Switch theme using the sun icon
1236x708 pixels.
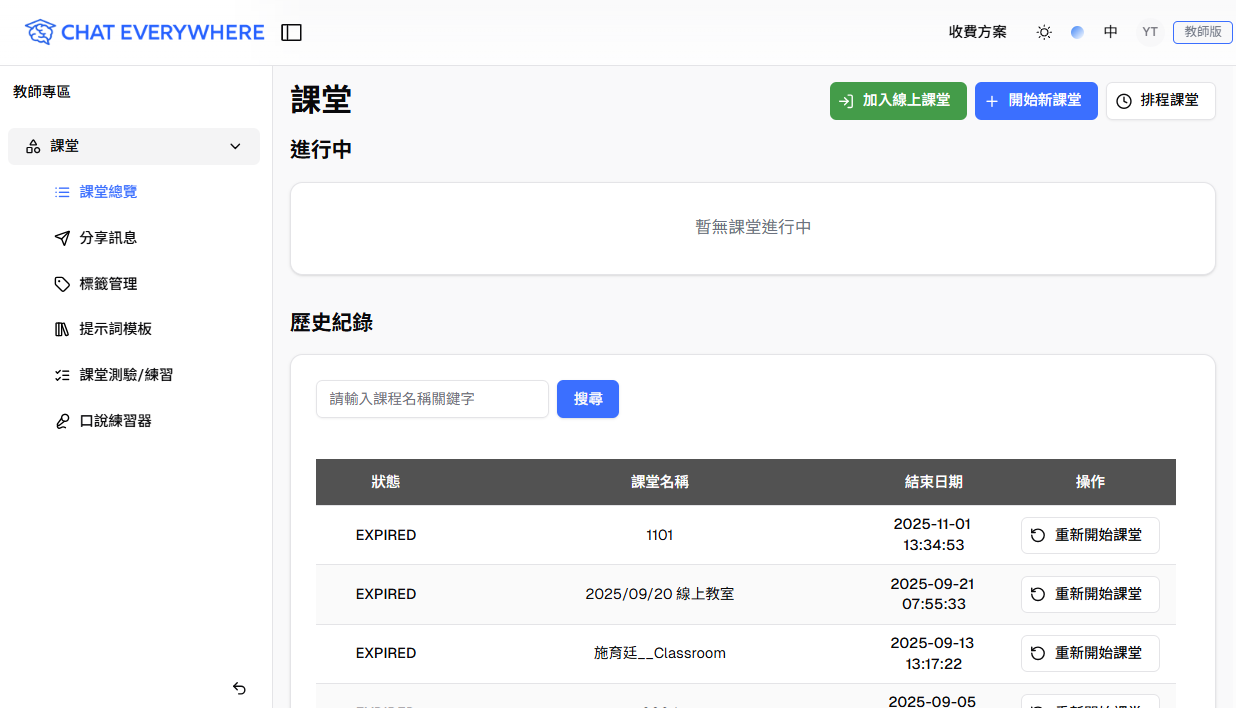coord(1044,32)
